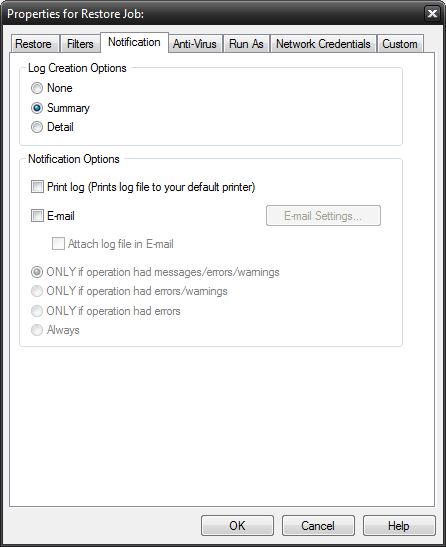The width and height of the screenshot is (446, 547).
Task: Switch to Network Credentials tab
Action: pos(324,44)
